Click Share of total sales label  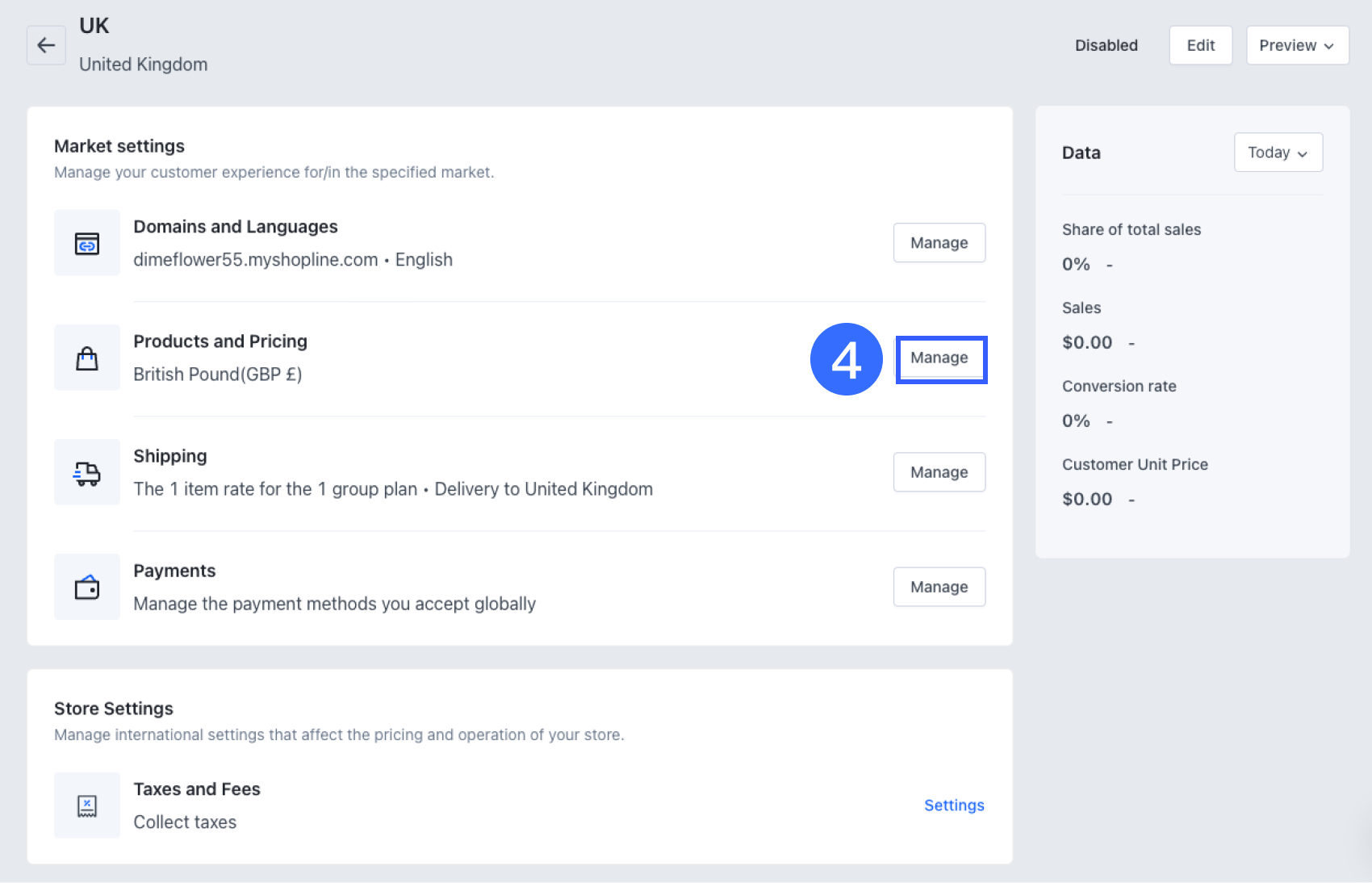coord(1131,229)
